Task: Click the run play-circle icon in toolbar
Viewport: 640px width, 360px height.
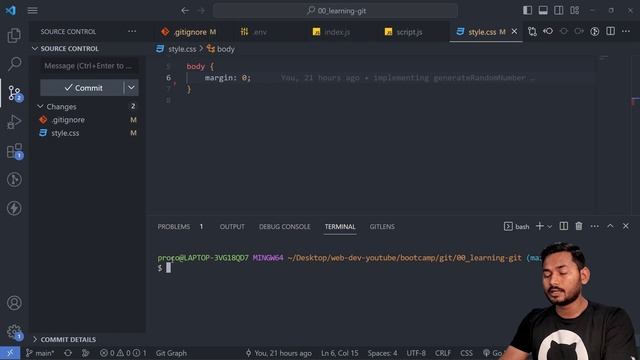Action: [595, 31]
